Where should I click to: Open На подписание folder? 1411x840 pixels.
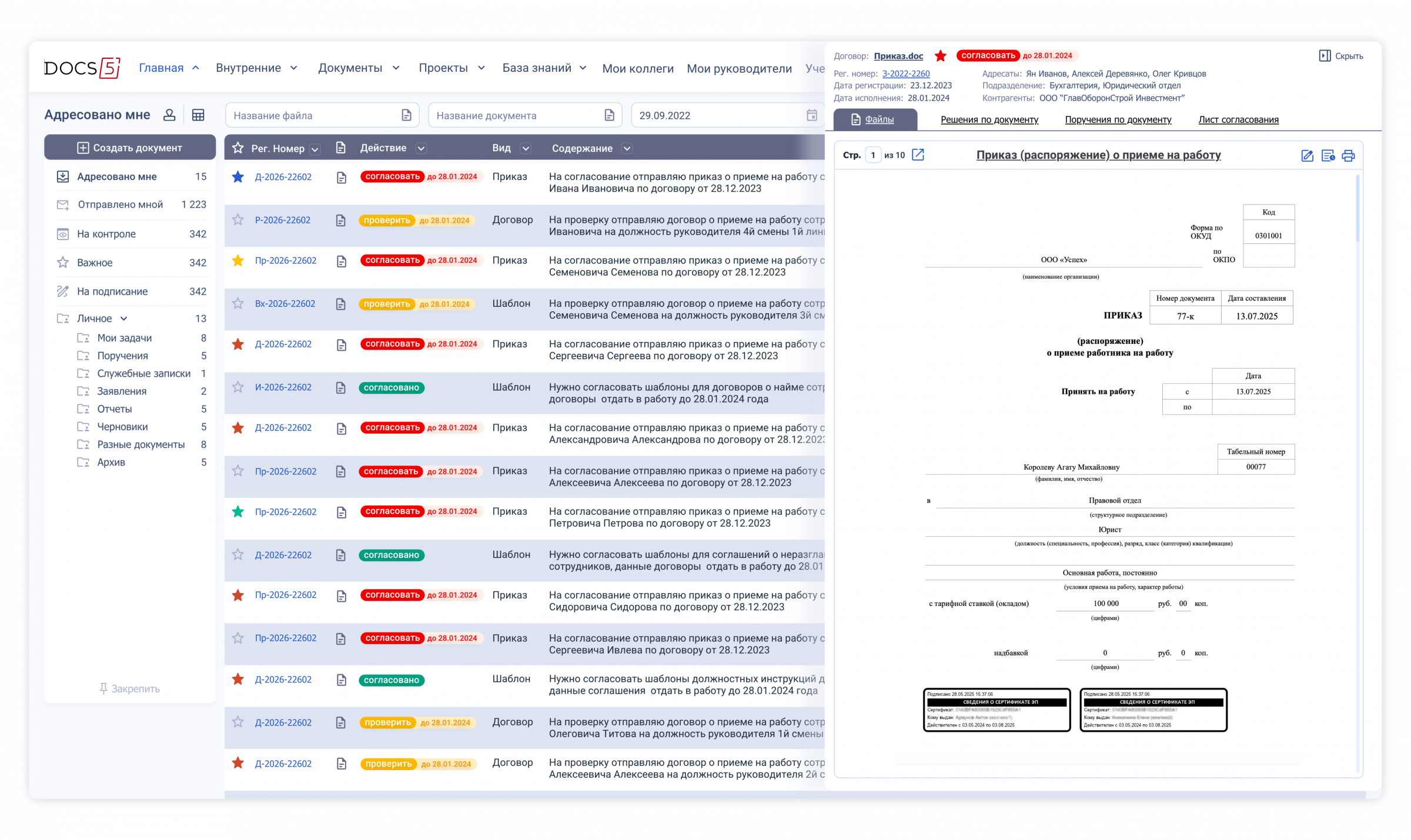(x=131, y=292)
